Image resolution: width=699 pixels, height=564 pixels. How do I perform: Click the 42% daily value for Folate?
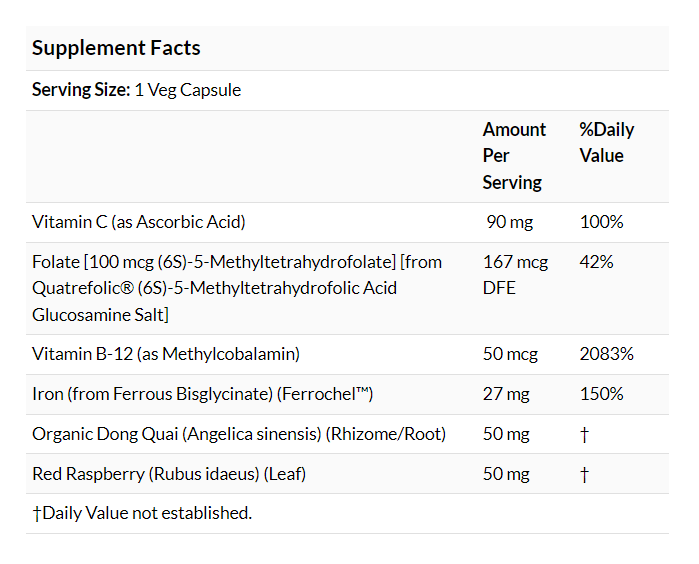coord(596,262)
